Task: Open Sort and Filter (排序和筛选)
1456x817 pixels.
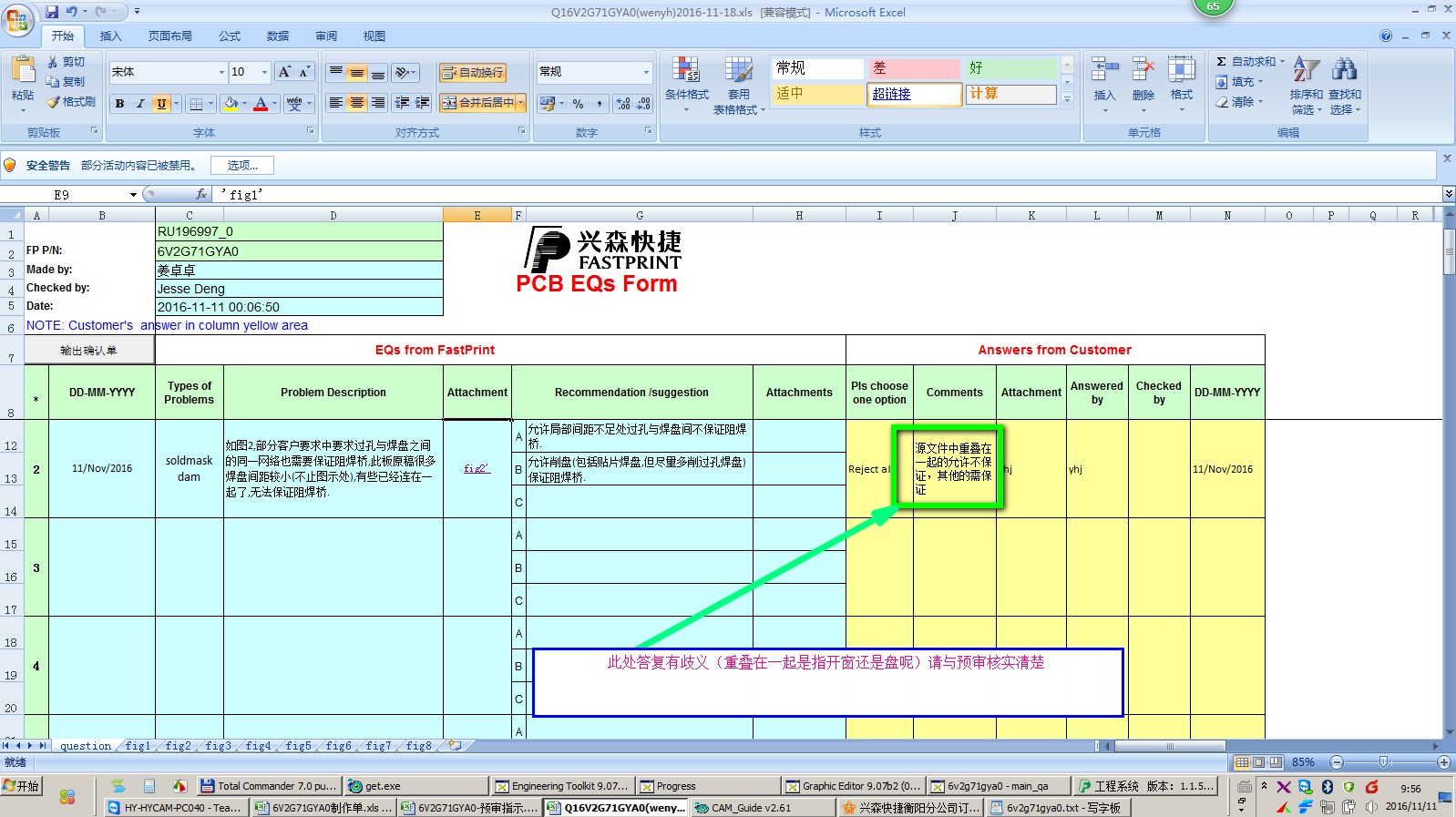Action: coord(1306,86)
